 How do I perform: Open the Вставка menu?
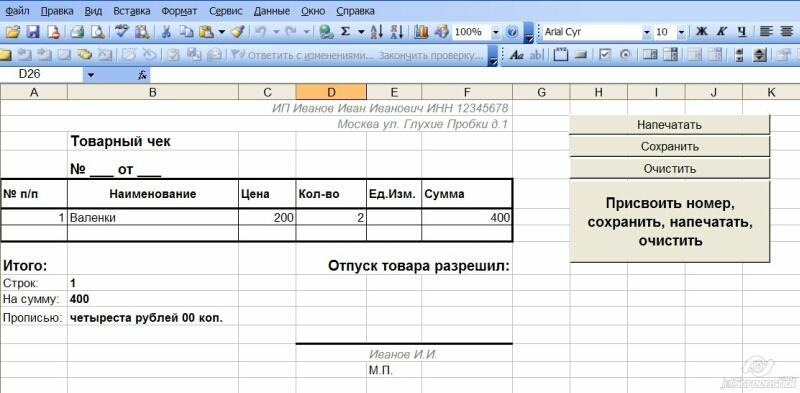[x=132, y=11]
